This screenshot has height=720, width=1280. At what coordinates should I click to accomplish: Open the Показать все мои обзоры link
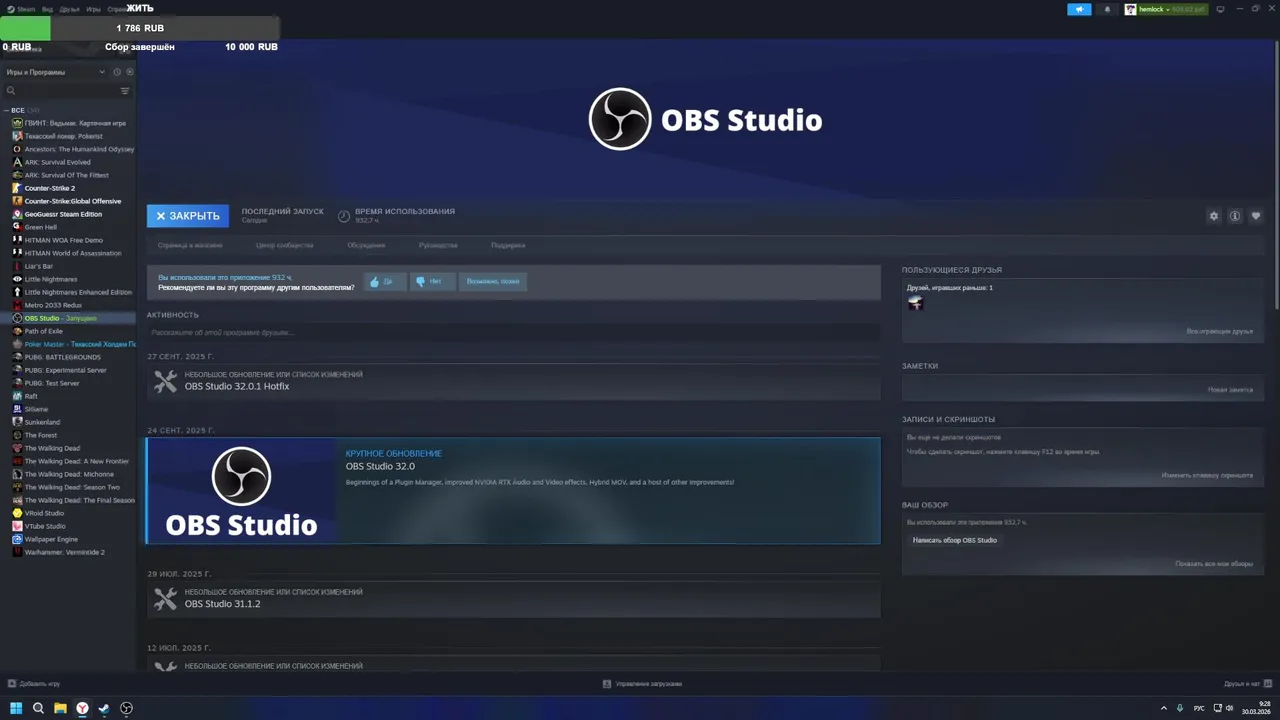tap(1214, 564)
